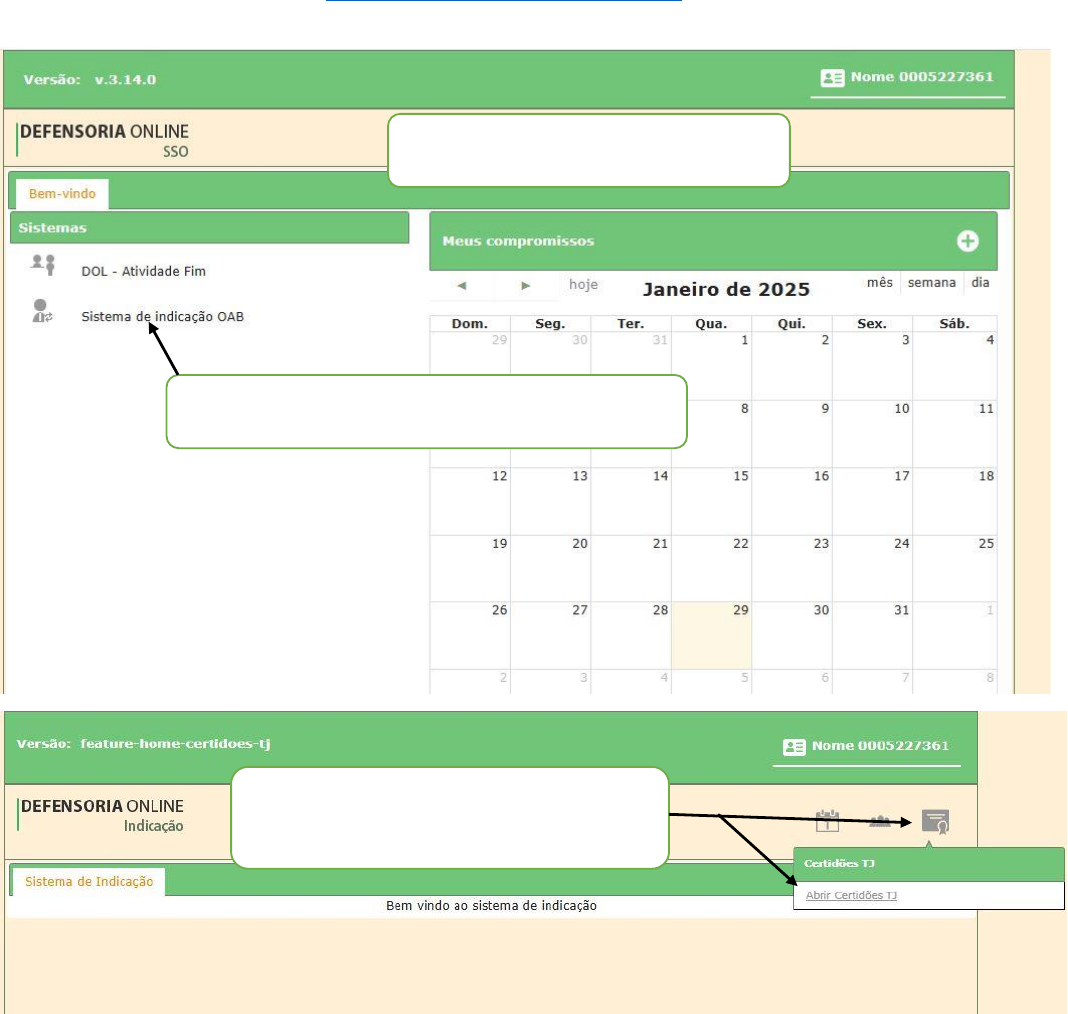Click the group people icon in Indicação toolbar
1068x1014 pixels.
[x=880, y=821]
